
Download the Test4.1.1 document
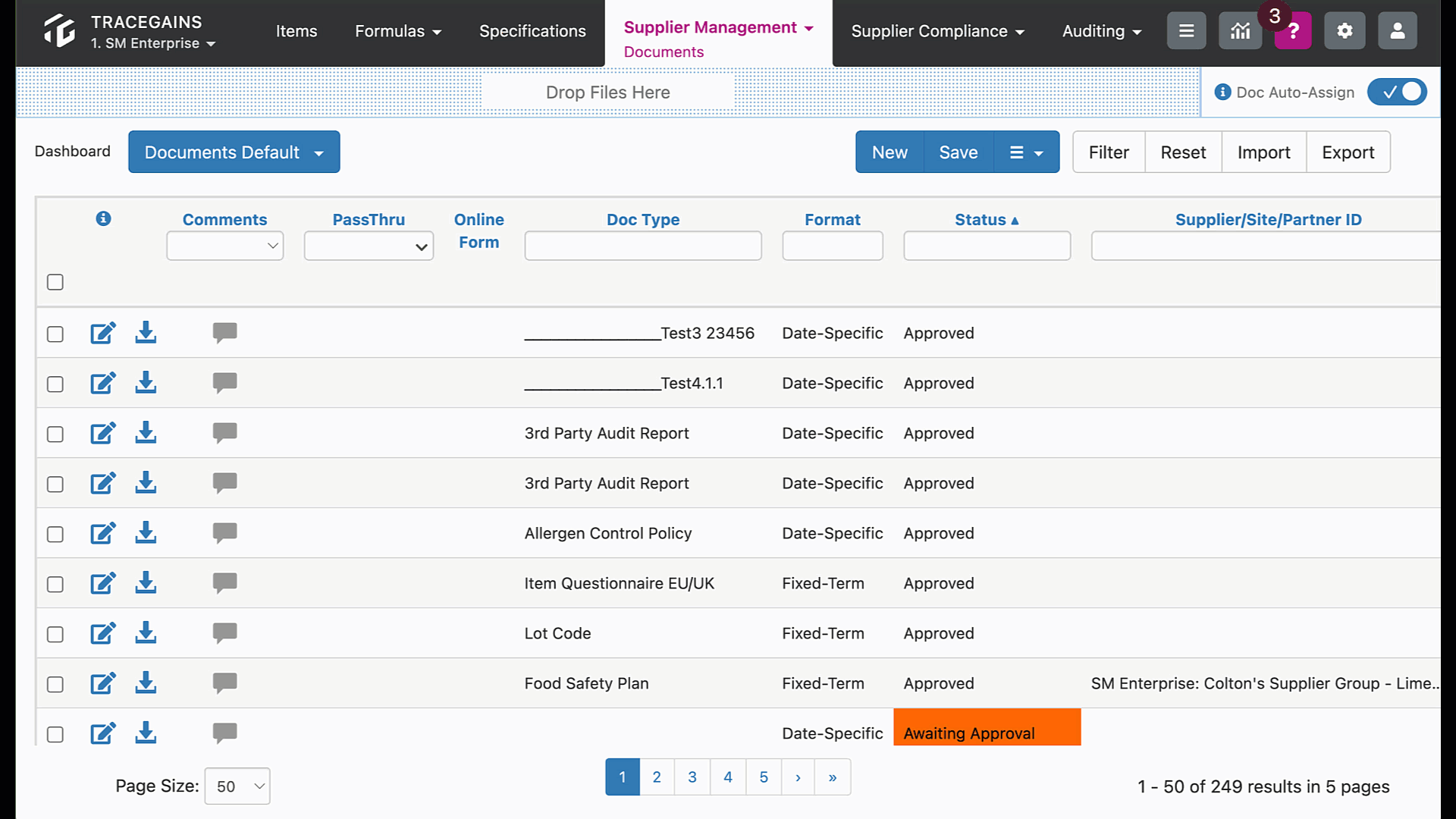[x=146, y=382]
